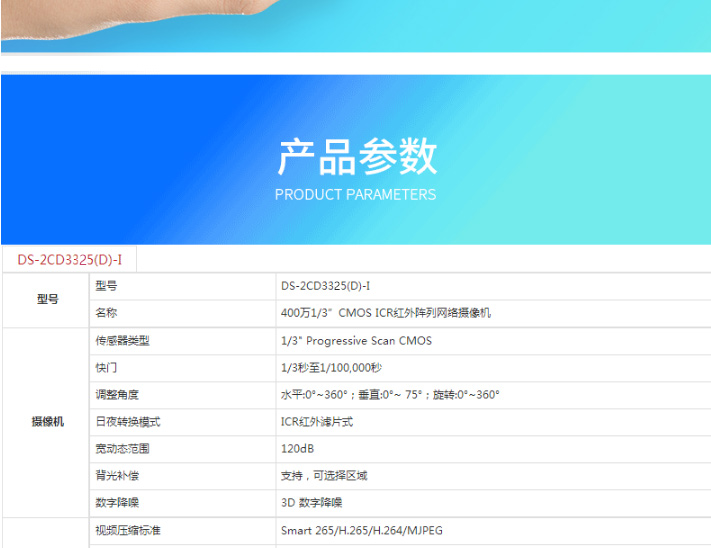The height and width of the screenshot is (548, 711).
Task: Click the 1/3秒至1/100,000秒 value
Action: point(331,368)
